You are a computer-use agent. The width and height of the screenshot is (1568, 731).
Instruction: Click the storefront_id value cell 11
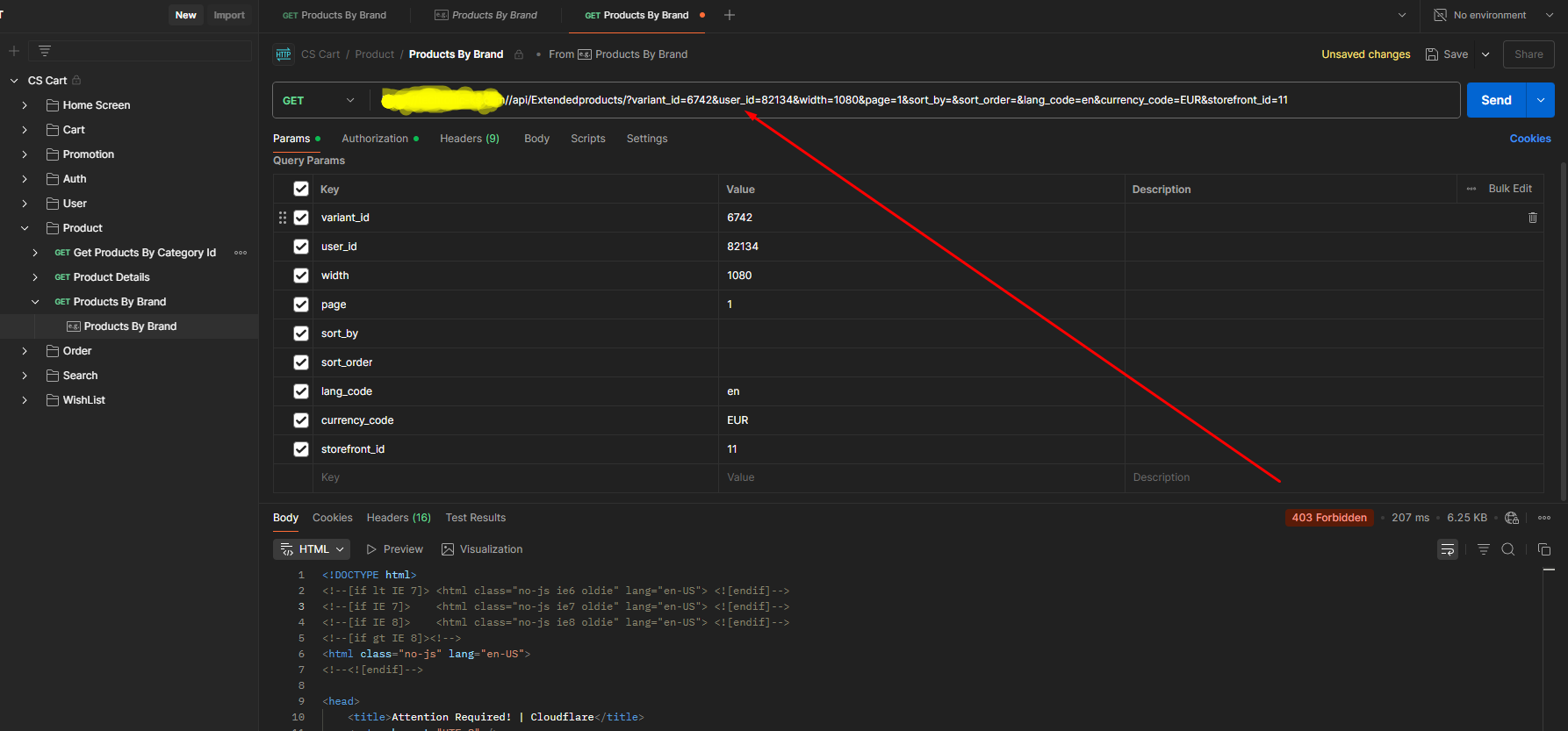point(922,449)
